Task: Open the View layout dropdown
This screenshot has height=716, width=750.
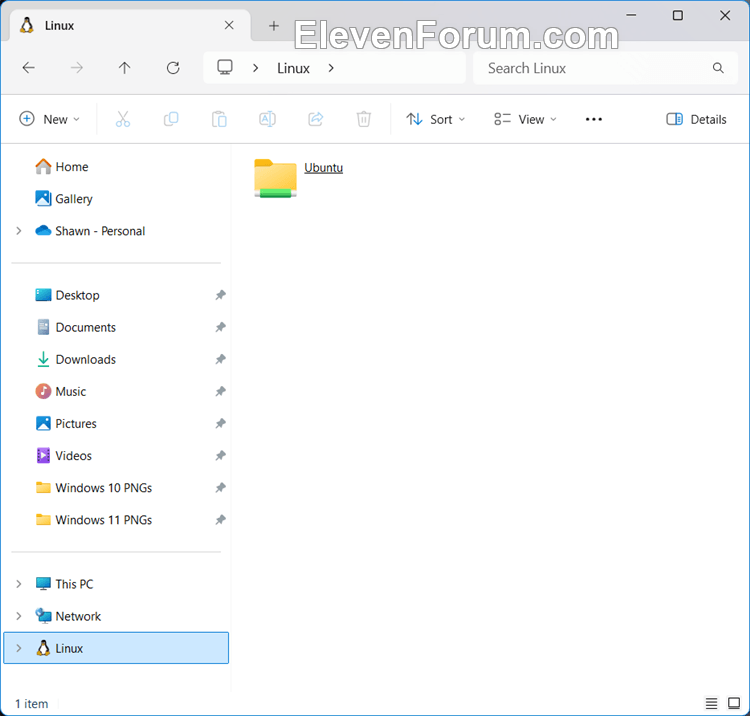Action: (525, 119)
